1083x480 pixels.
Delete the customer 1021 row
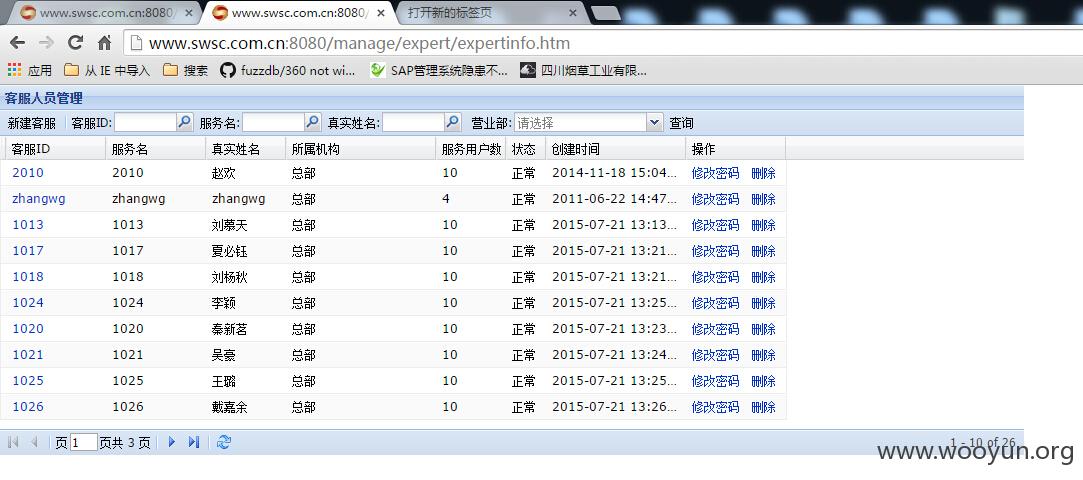(x=763, y=355)
